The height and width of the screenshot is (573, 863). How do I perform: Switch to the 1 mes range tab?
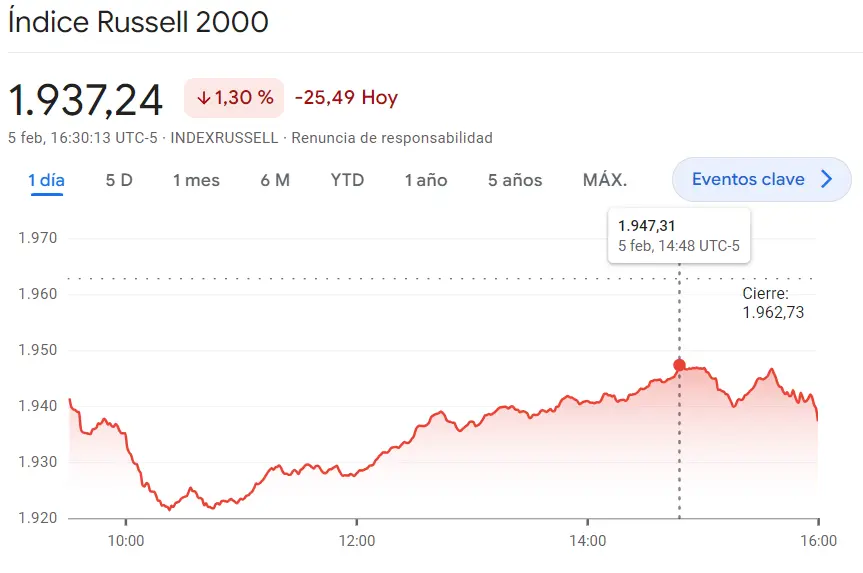(x=196, y=180)
